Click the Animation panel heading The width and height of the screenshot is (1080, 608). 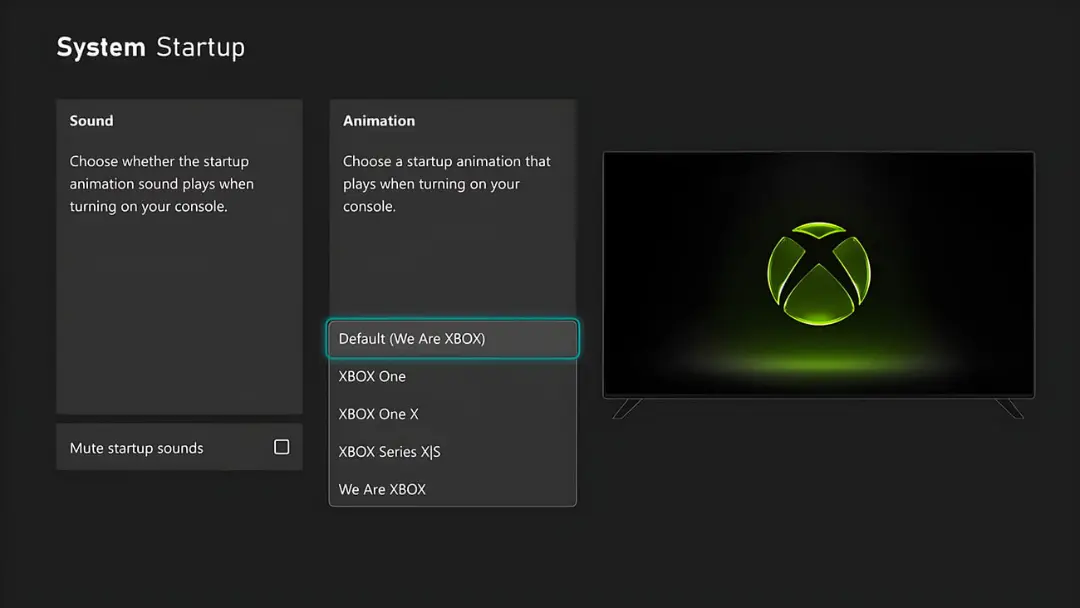pos(379,120)
